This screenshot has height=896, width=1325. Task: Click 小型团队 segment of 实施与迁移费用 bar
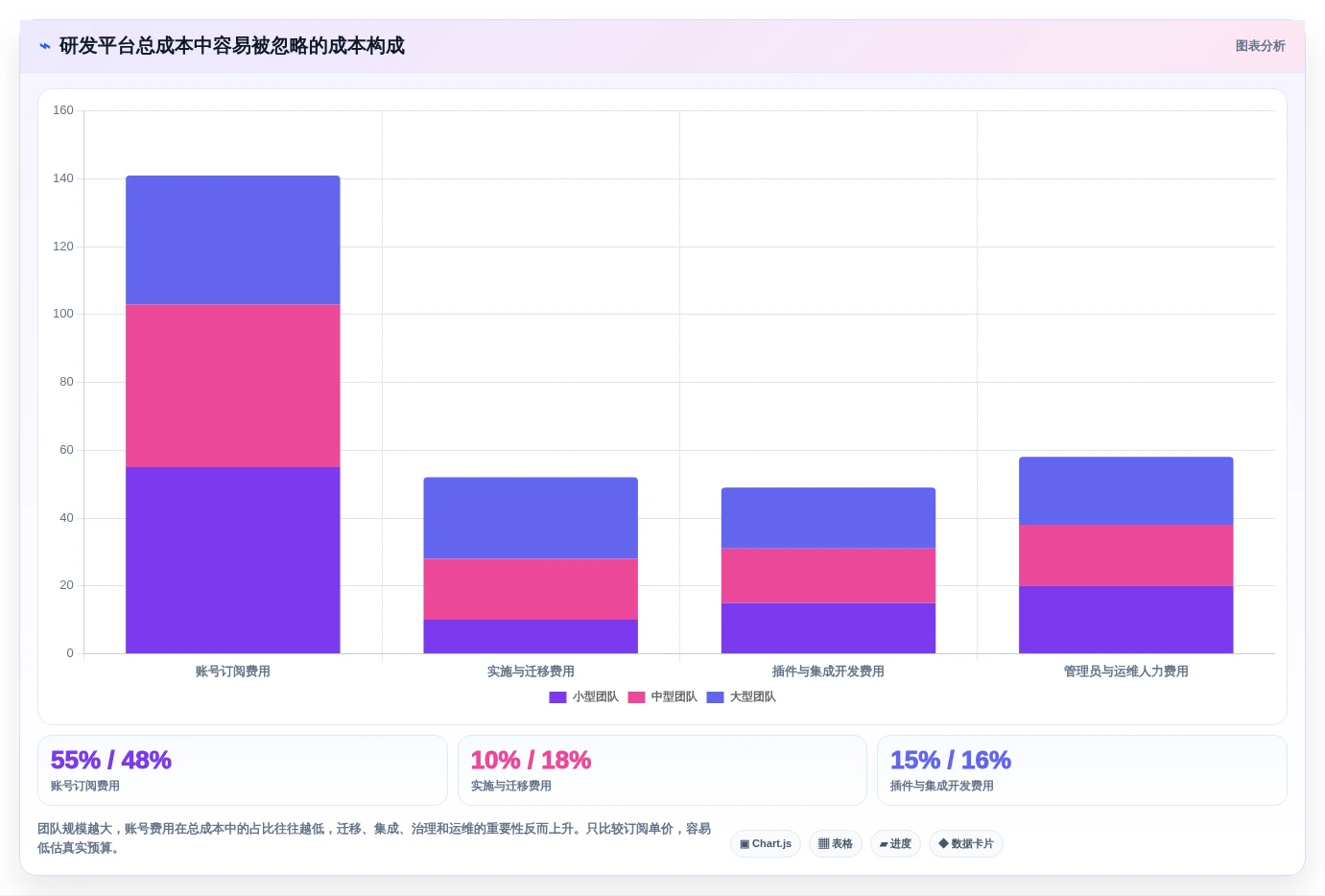pos(531,636)
